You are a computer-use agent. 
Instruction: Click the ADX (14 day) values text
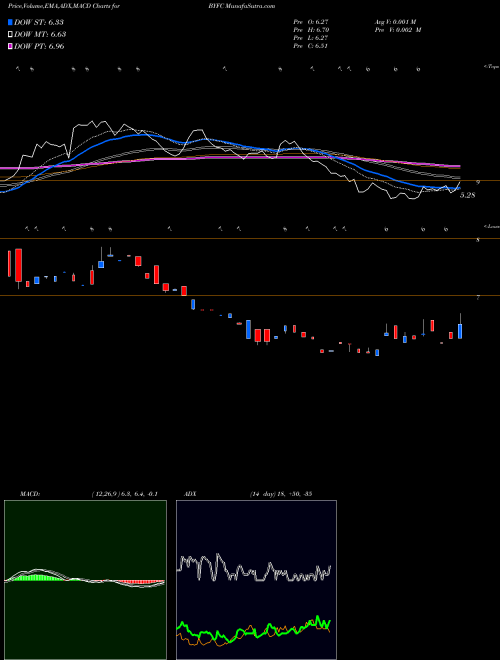tap(281, 494)
